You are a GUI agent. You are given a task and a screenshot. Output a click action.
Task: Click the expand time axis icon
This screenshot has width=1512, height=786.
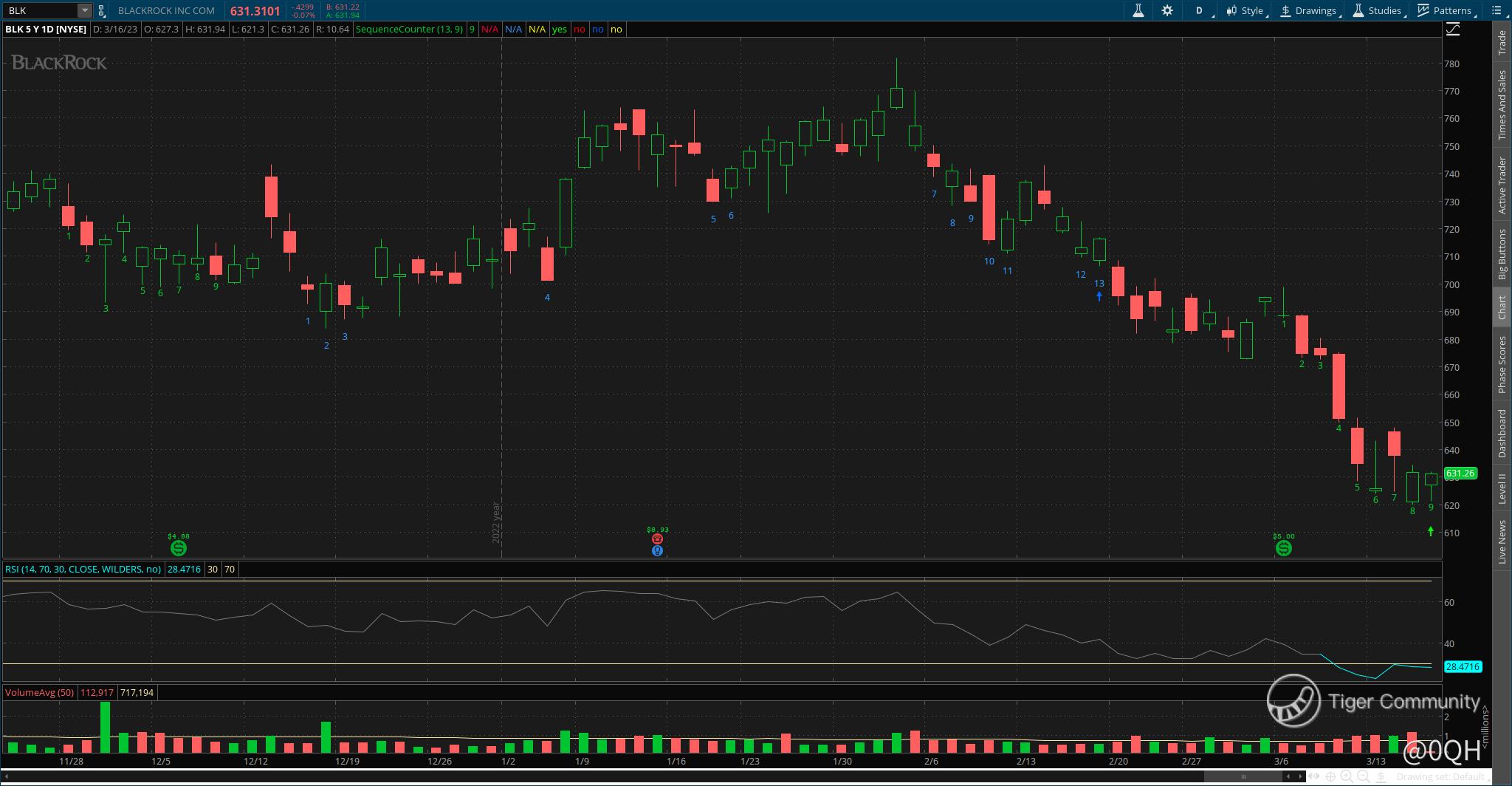[1315, 776]
